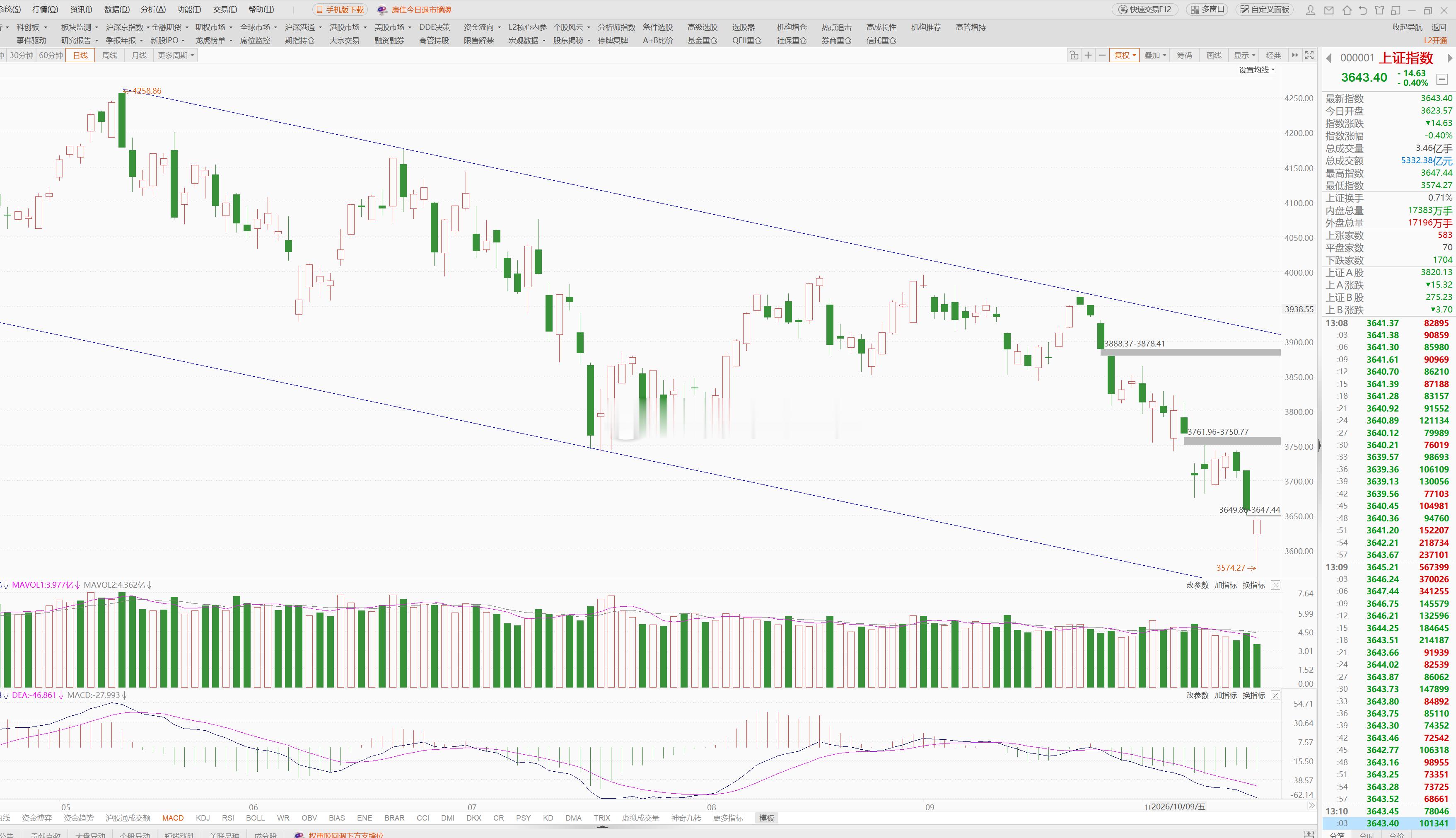Click 换指标 in volume panel
This screenshot has height=838, width=1456.
(1253, 585)
